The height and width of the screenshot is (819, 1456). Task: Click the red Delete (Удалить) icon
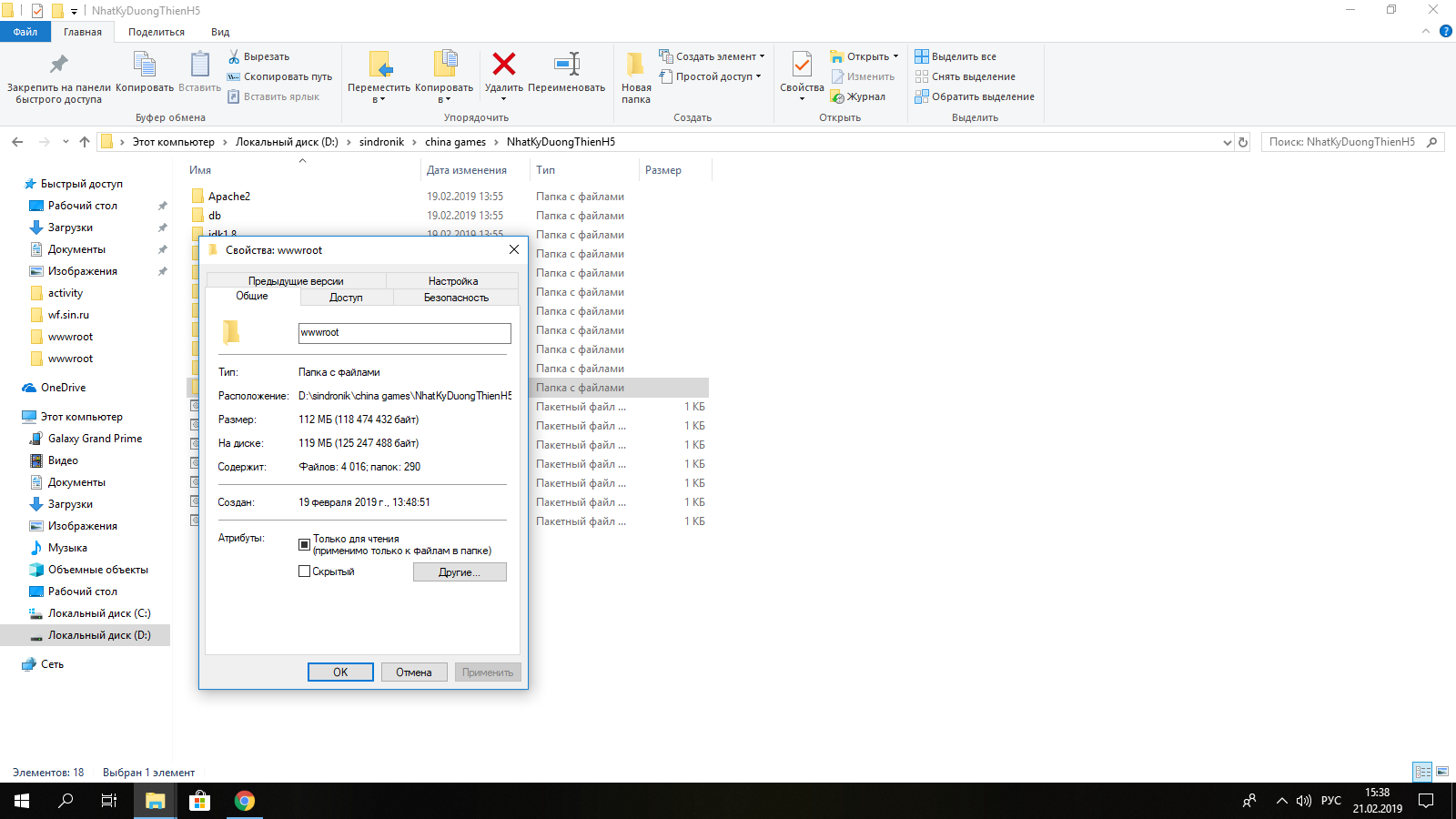[x=503, y=65]
